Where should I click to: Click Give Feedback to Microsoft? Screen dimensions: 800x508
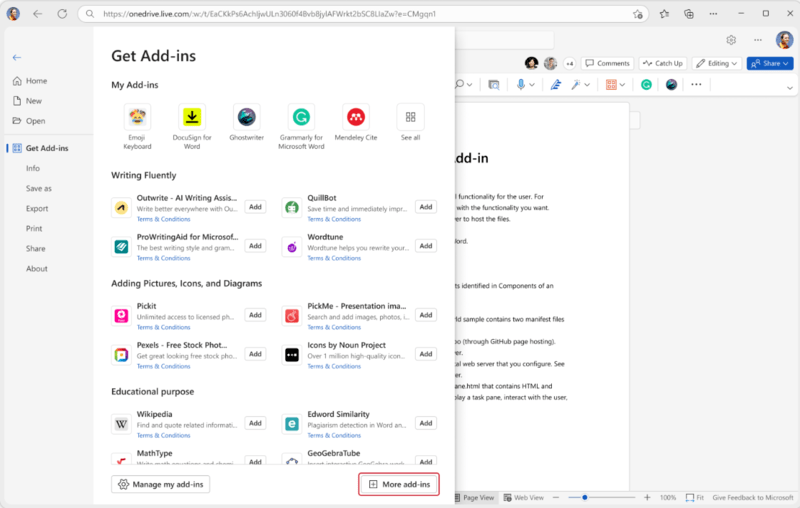pyautogui.click(x=753, y=498)
